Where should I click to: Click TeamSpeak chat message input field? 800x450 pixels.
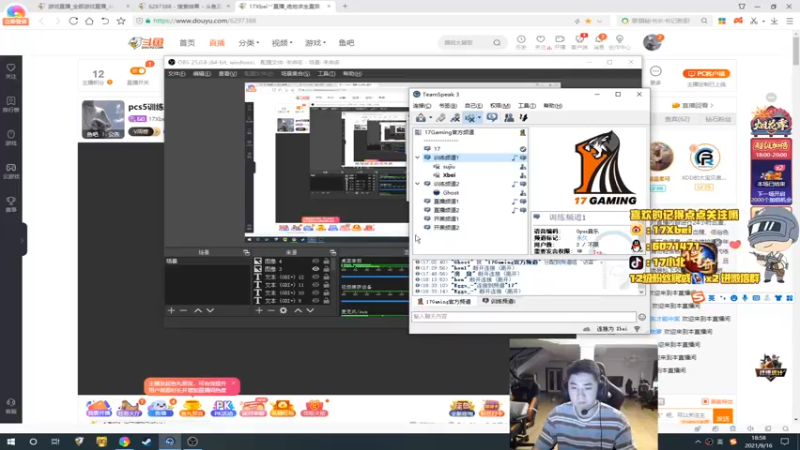pos(523,316)
